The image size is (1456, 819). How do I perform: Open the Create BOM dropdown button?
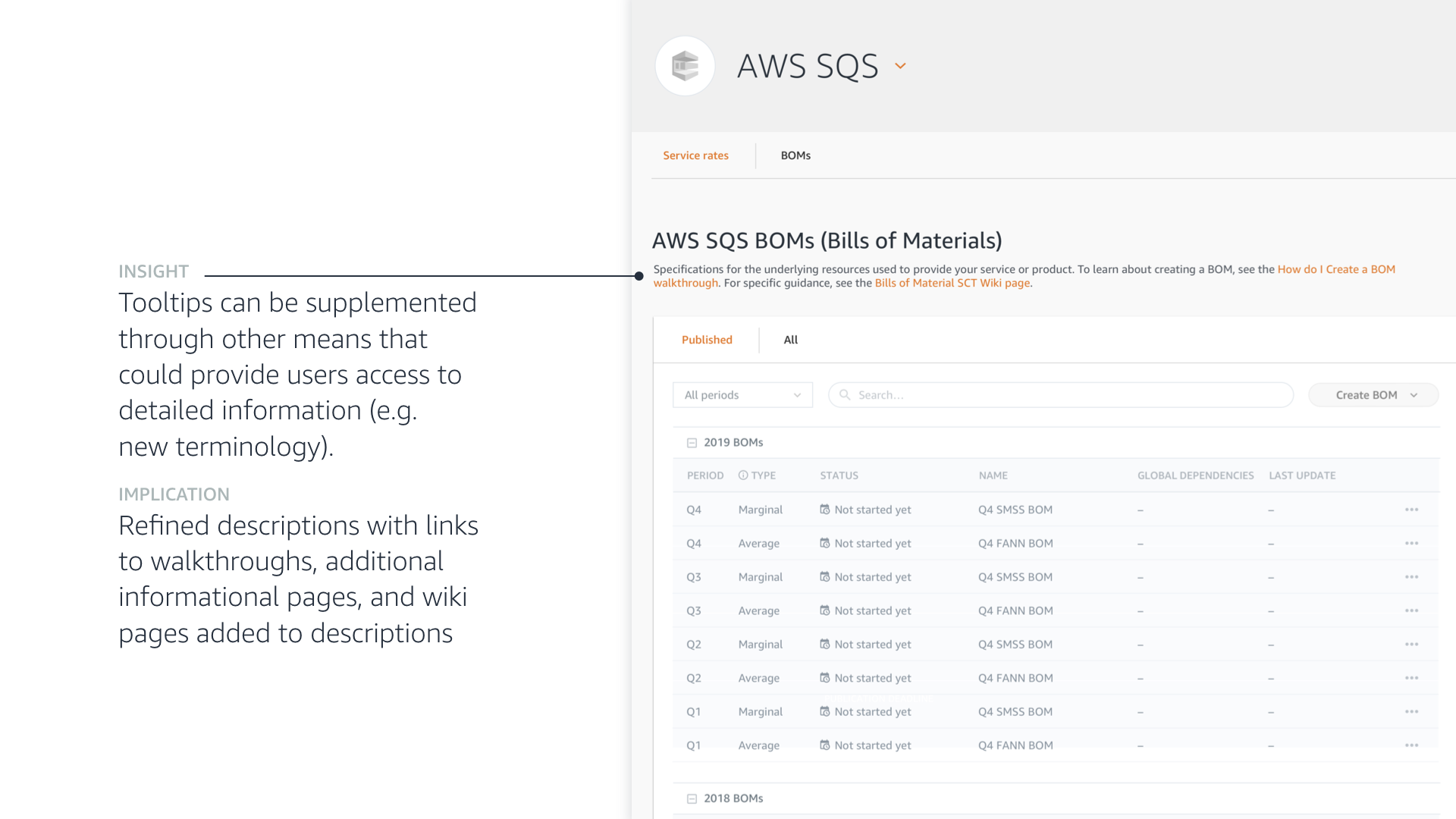[1373, 395]
